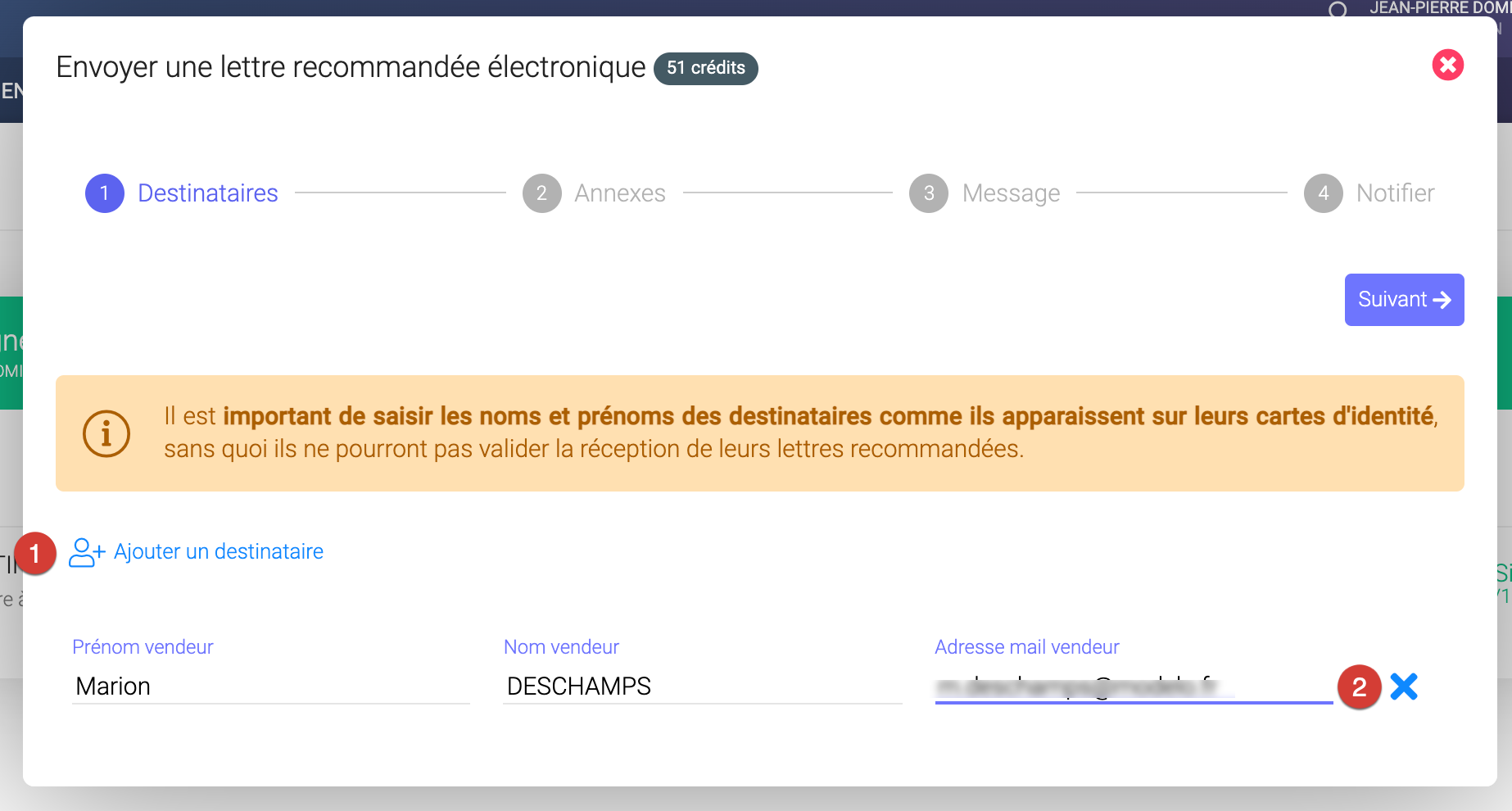Close the registered letter dialog
This screenshot has width=1512, height=811.
[x=1447, y=65]
